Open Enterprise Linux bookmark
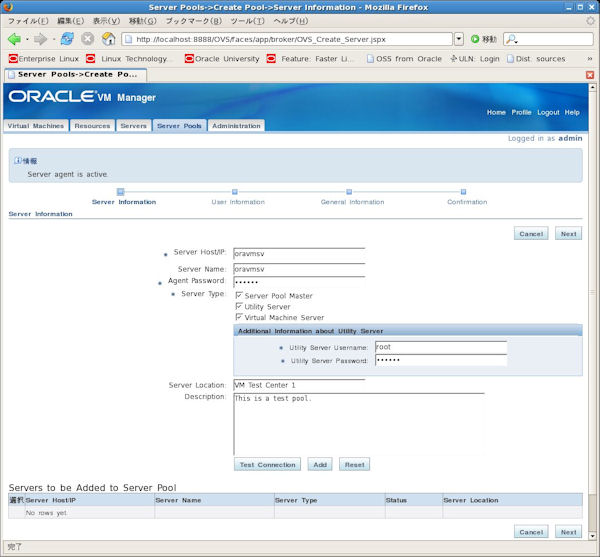Image resolution: width=600 pixels, height=557 pixels. pyautogui.click(x=44, y=59)
